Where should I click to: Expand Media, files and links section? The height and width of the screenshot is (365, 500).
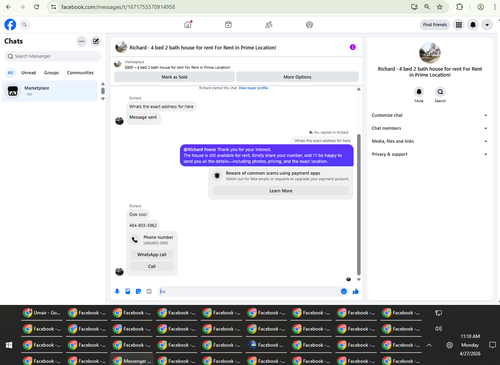coord(429,141)
